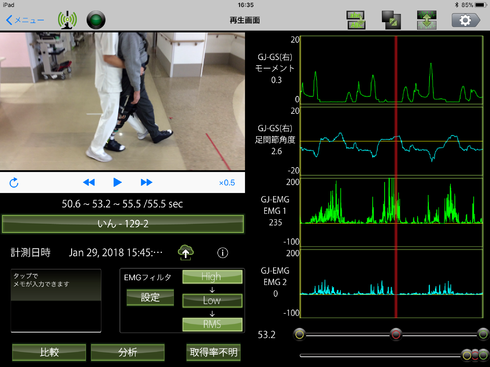Tap the GJ-EMG EMG 1 graph
Screen dimensions: 490x367
click(x=392, y=212)
